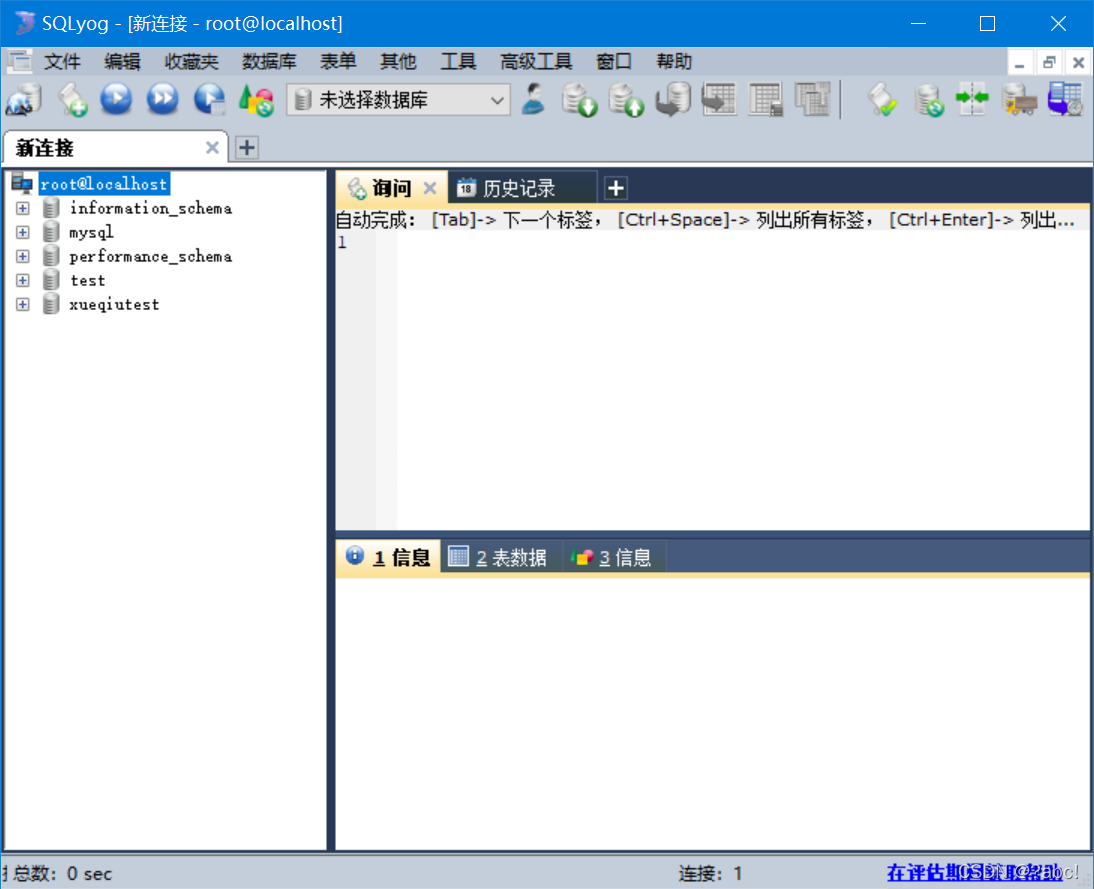This screenshot has height=889, width=1094.
Task: Close the inner MDI child window
Action: pos(1078,63)
